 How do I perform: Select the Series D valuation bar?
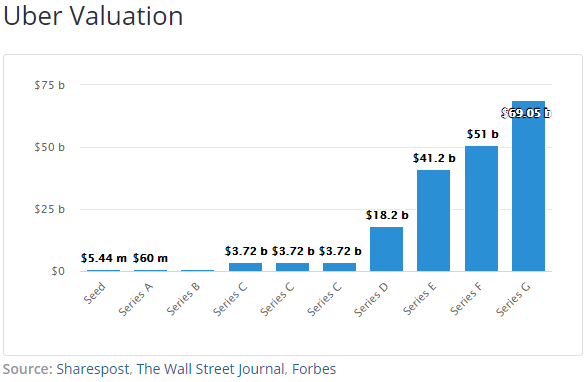(386, 249)
